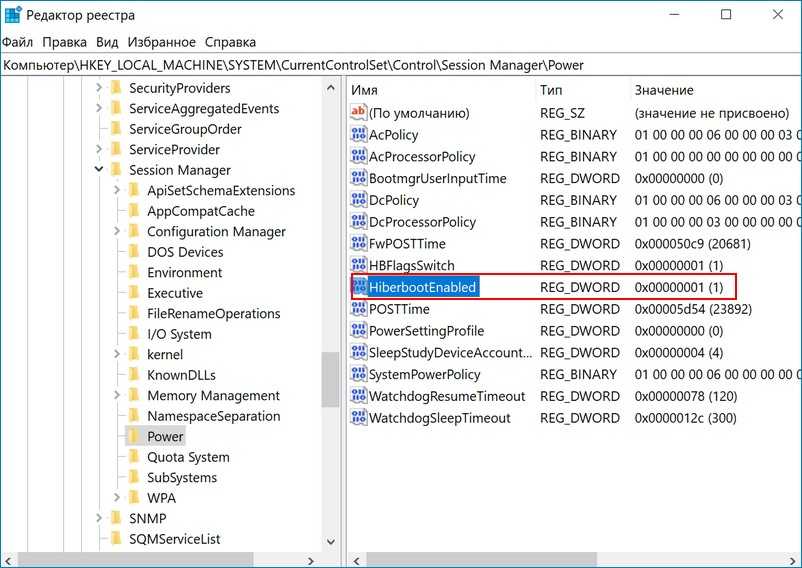Select the Memory Management key
The height and width of the screenshot is (568, 802).
213,395
